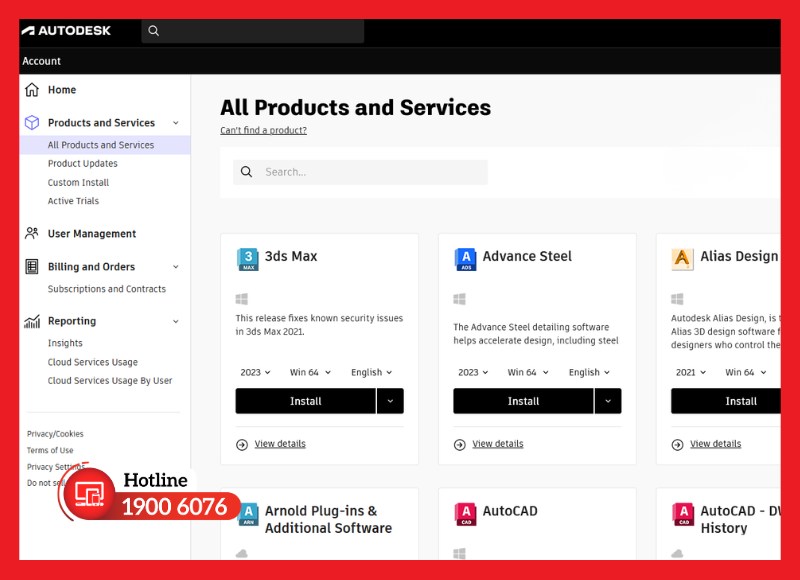This screenshot has height=580, width=800.
Task: View details for 3ds Max
Action: click(280, 444)
